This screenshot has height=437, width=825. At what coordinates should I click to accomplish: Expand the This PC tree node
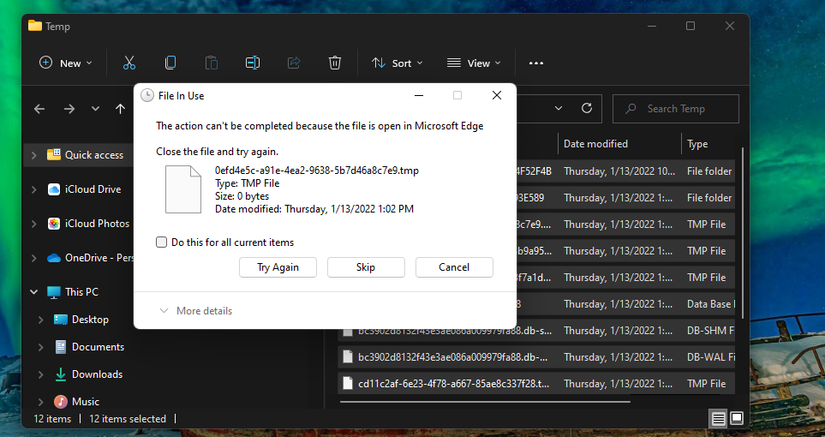pyautogui.click(x=35, y=292)
